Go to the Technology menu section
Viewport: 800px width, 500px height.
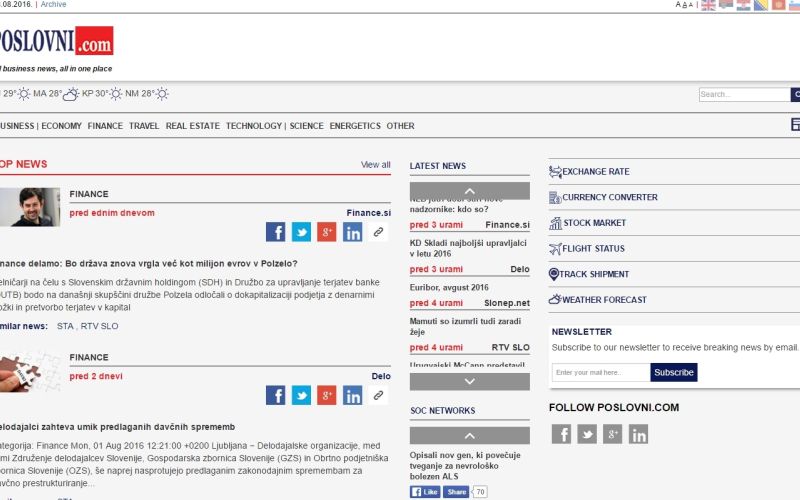[253, 126]
